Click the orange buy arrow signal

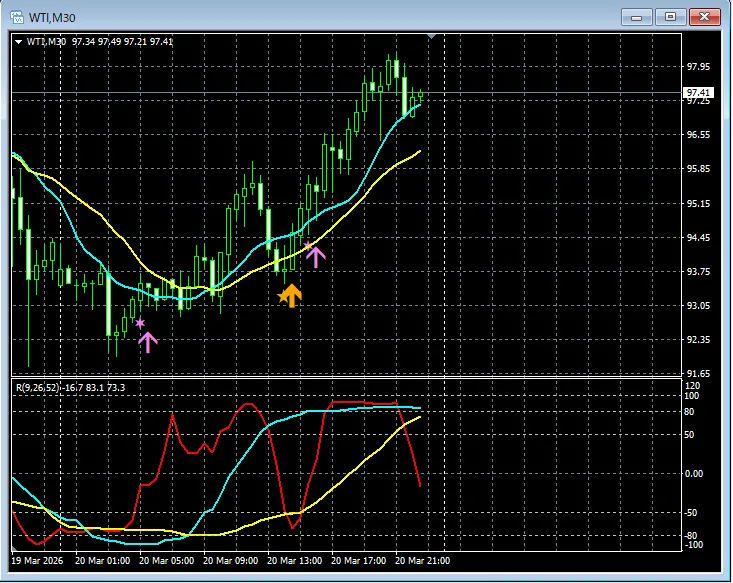coord(293,296)
